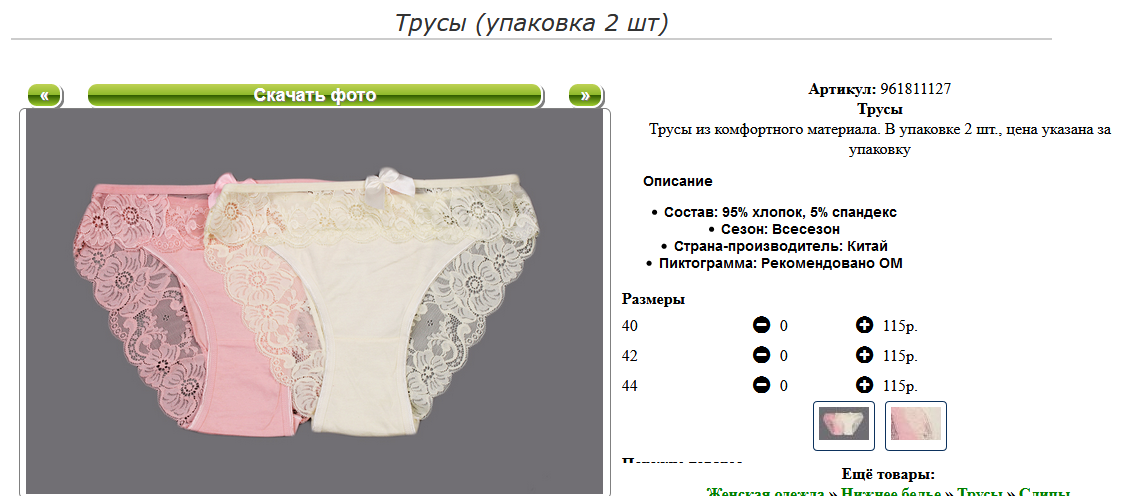1136x496 pixels.
Task: Click minus icon for size 42
Action: point(761,356)
